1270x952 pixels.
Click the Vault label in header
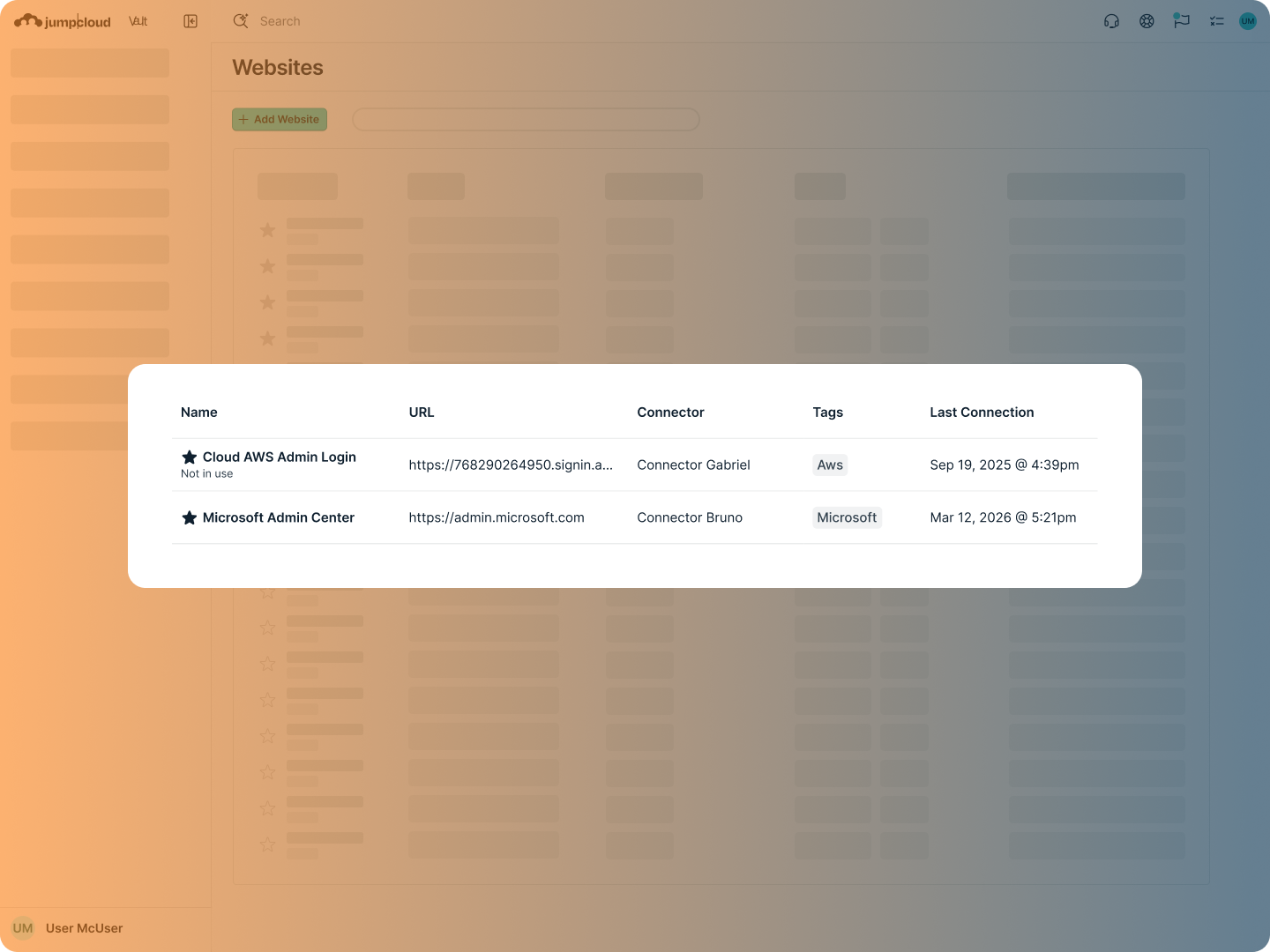point(138,21)
